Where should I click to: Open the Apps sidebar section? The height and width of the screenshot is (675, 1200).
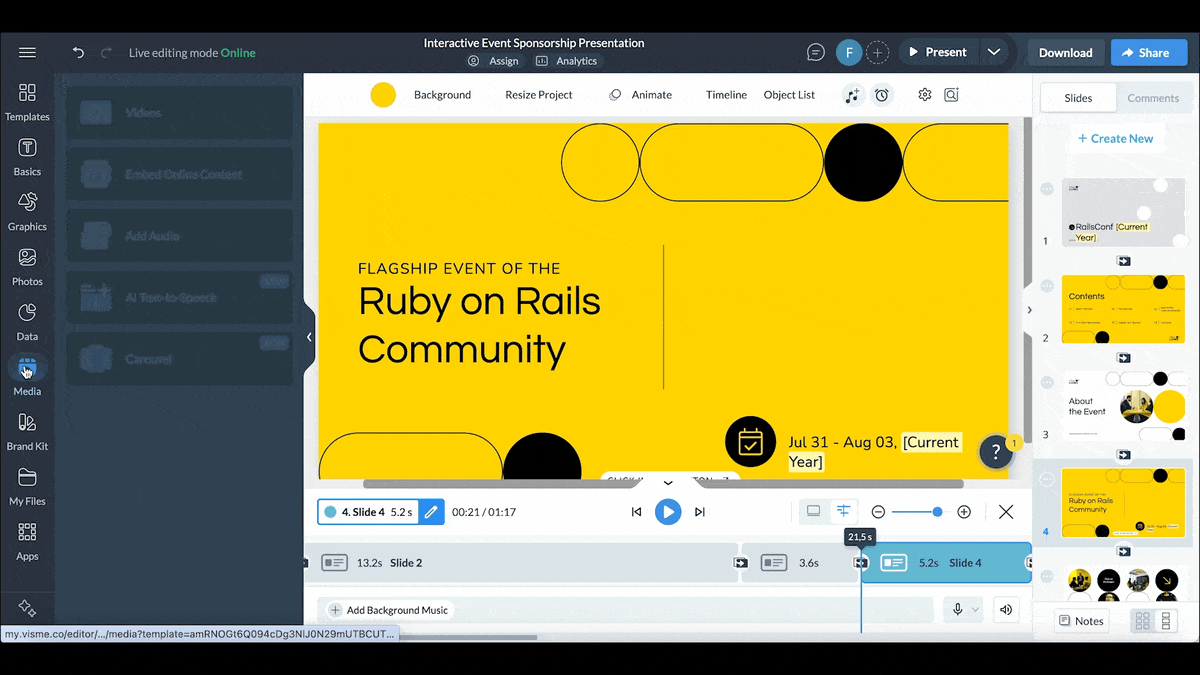27,542
